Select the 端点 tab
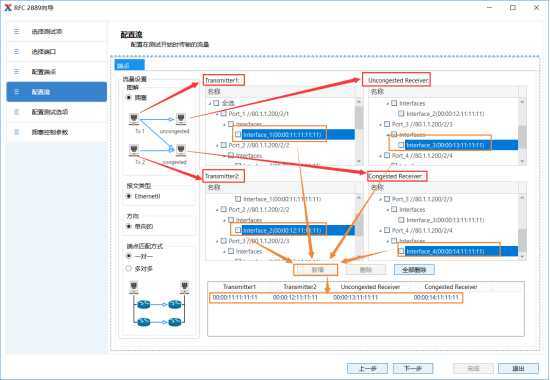 (x=129, y=65)
